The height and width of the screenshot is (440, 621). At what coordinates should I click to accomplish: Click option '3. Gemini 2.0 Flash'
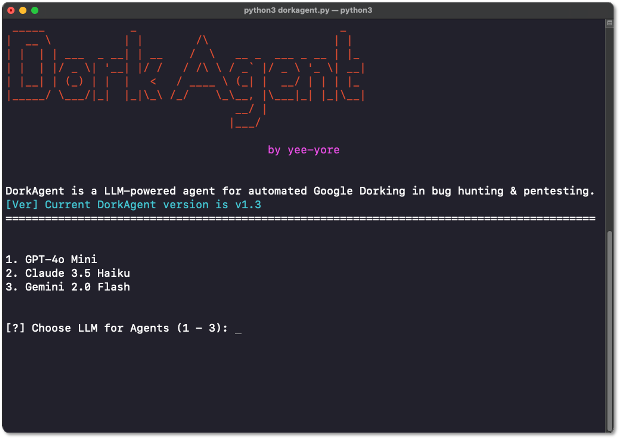[68, 287]
